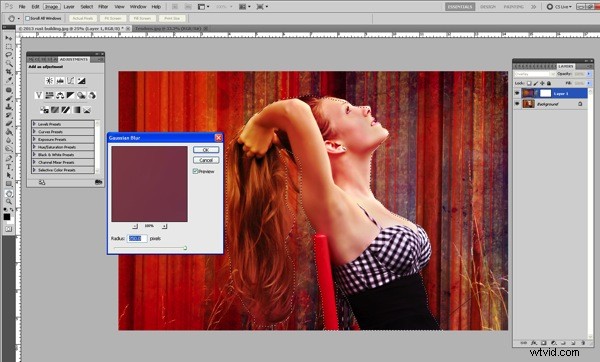Add a Brightness/Contrast adjustment
The height and width of the screenshot is (362, 600).
tap(49, 81)
